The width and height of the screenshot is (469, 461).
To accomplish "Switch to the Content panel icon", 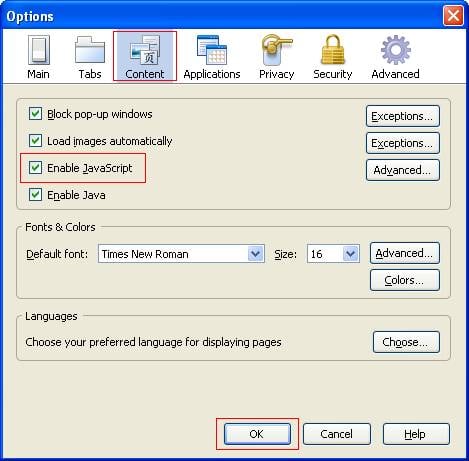I will point(145,50).
